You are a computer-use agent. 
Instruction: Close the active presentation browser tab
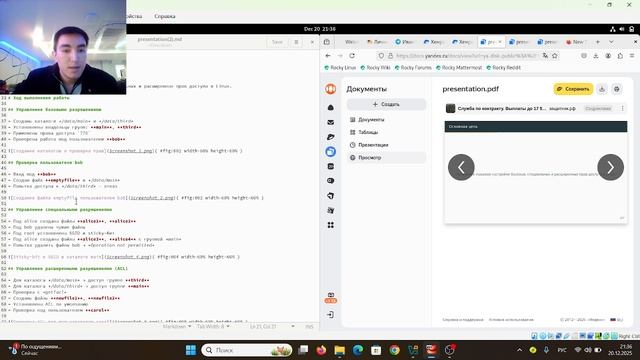(500, 42)
